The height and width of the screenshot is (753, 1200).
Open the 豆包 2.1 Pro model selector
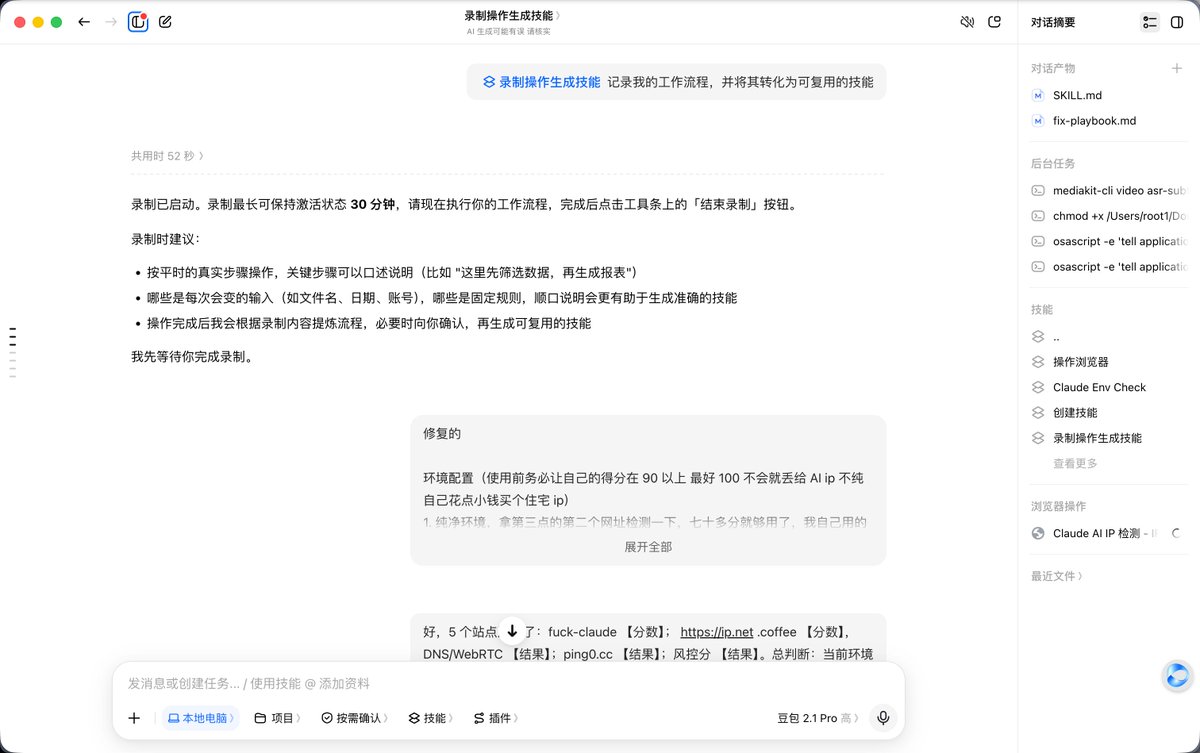tap(818, 718)
